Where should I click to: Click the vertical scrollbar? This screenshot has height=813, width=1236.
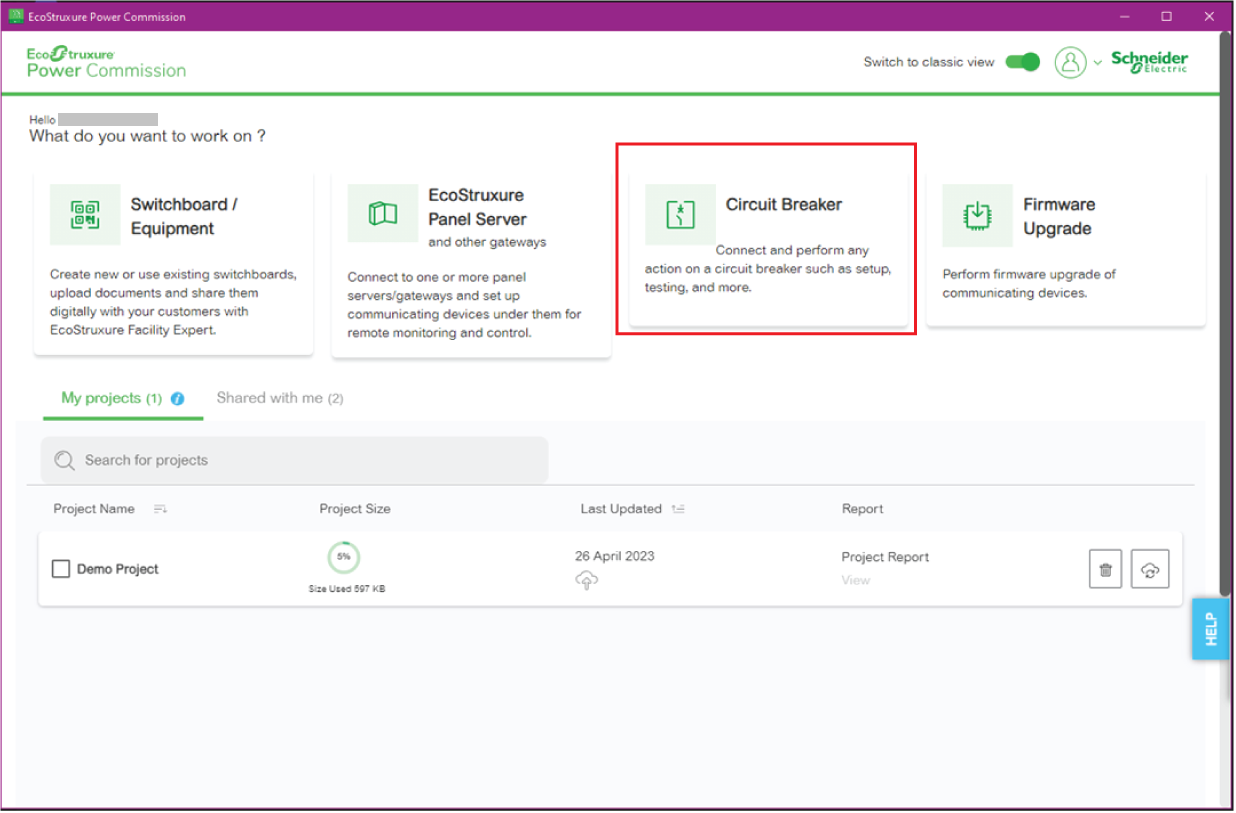point(1226,312)
